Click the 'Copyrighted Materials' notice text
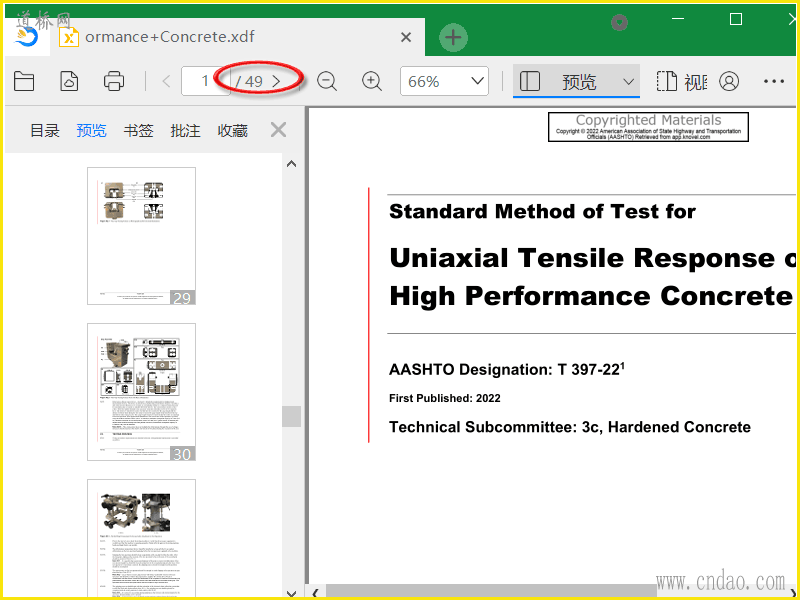Screen dimensions: 800x600 pyautogui.click(x=648, y=120)
